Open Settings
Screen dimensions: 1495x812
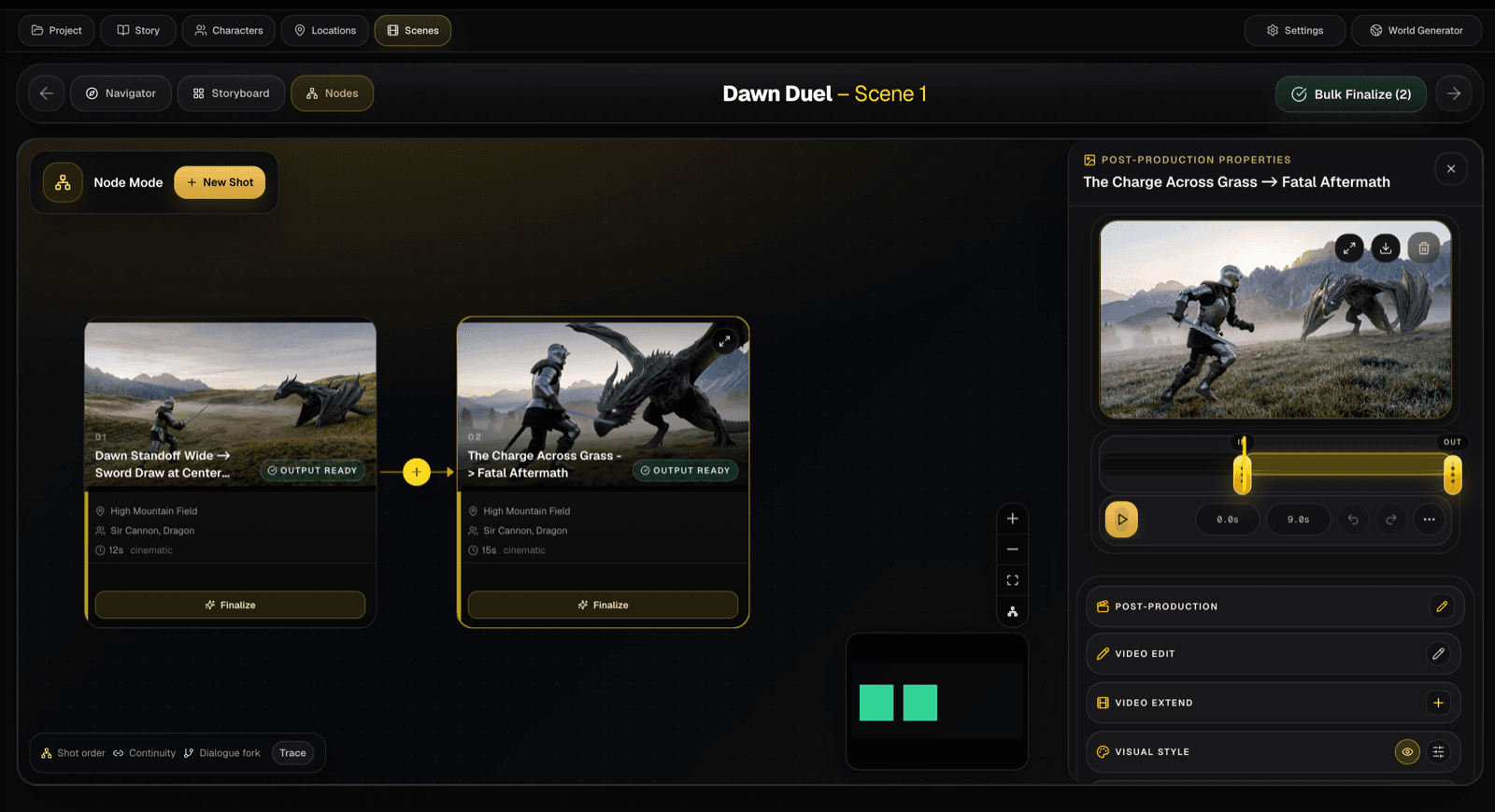tap(1294, 30)
